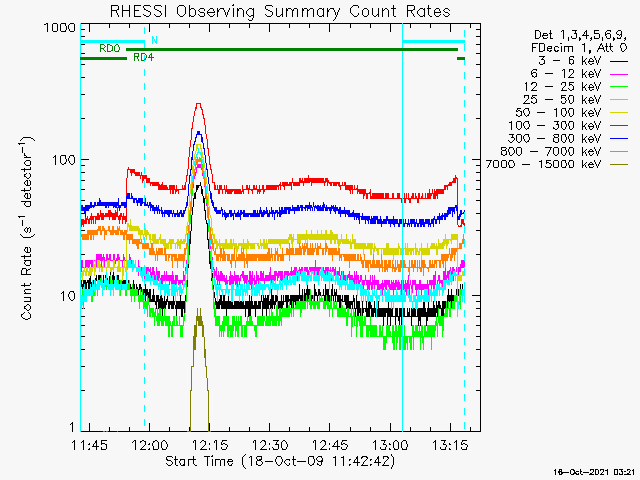Image resolution: width=640 pixels, height=480 pixels.
Task: Click the '50 - 100 keV' legend label
Action: (558, 113)
